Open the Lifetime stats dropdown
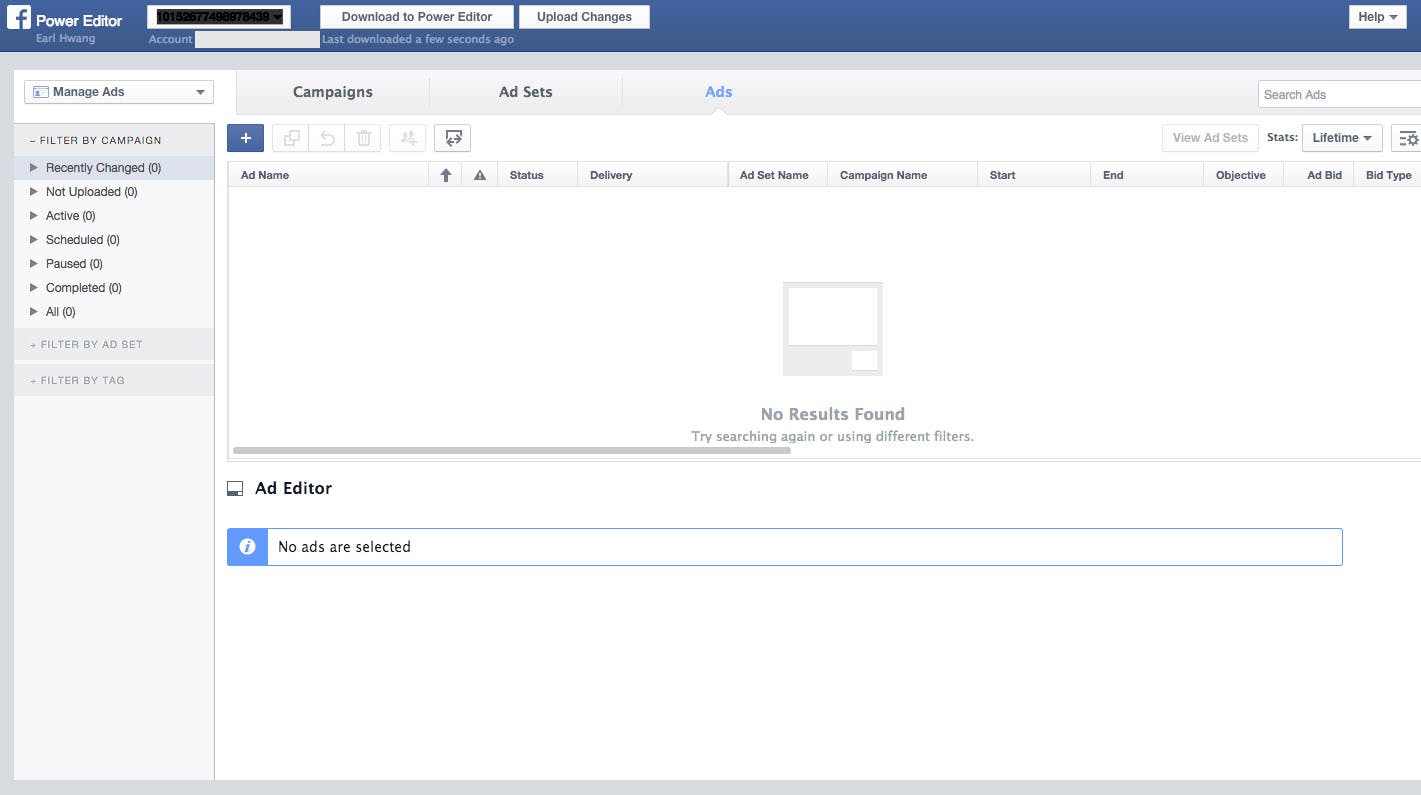The height and width of the screenshot is (795, 1421). (x=1342, y=138)
